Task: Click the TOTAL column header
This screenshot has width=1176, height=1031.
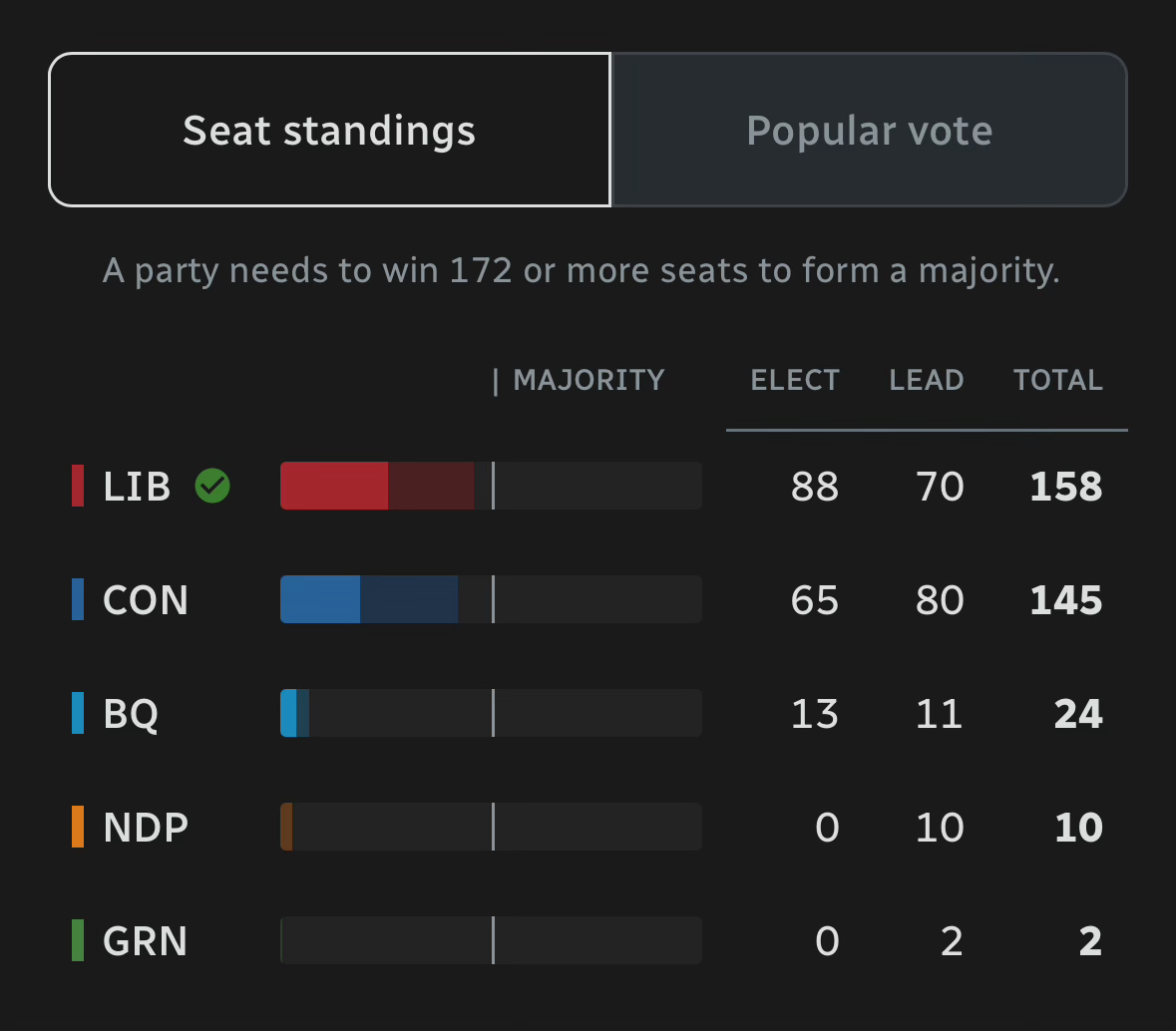Action: click(x=1058, y=380)
